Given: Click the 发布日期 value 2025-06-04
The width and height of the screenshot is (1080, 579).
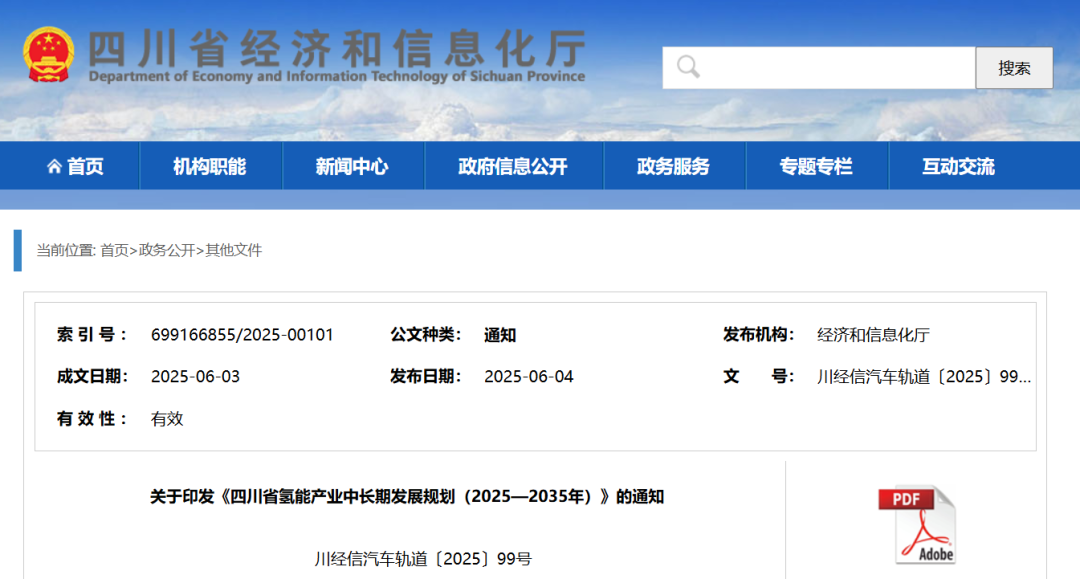Looking at the screenshot, I should (x=528, y=377).
